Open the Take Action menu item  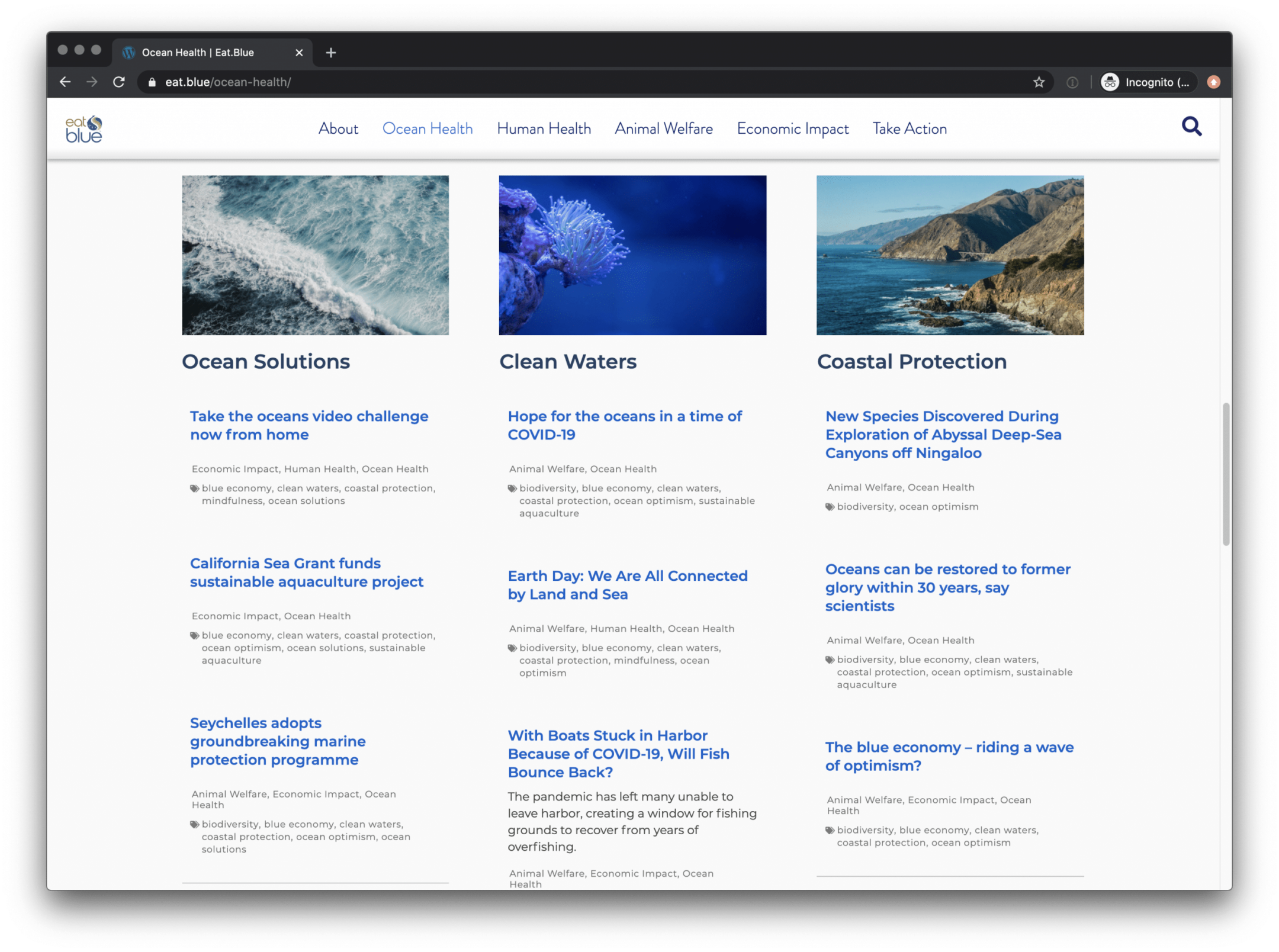tap(909, 128)
